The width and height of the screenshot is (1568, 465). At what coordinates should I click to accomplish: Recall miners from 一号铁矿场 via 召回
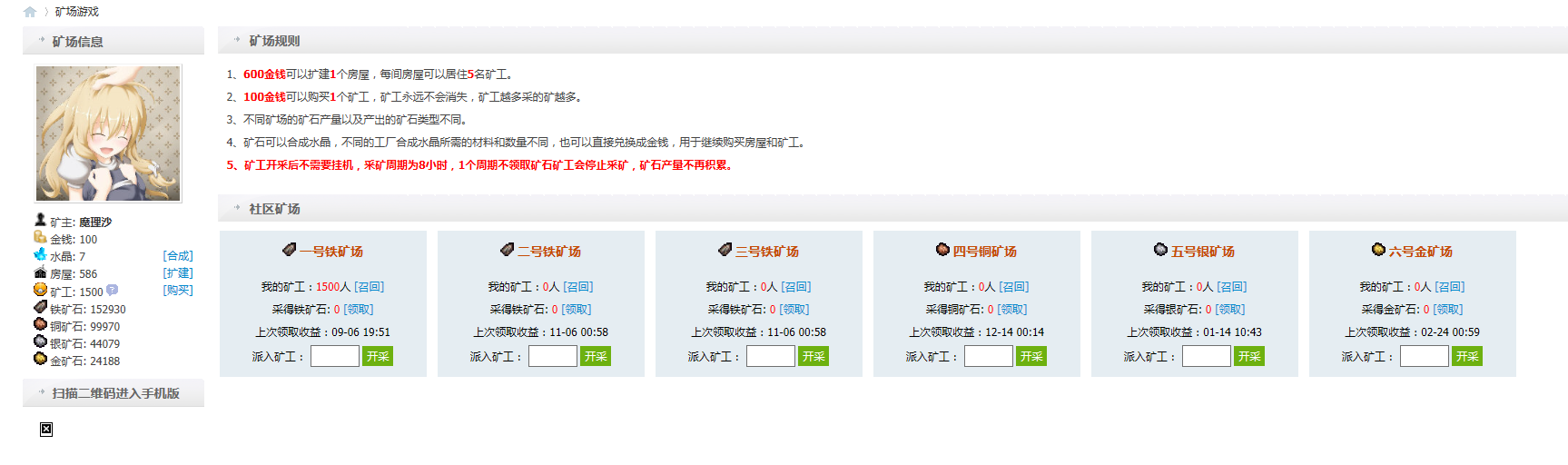(x=369, y=287)
